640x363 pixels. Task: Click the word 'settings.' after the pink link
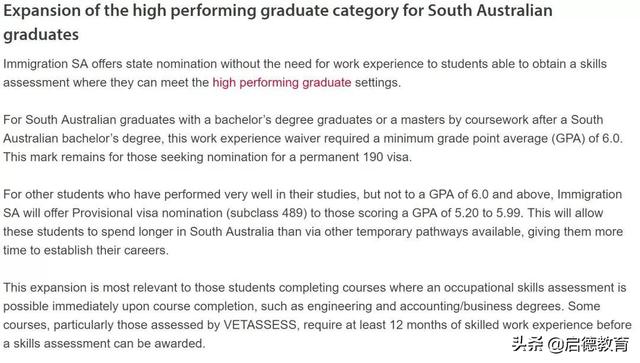tap(378, 83)
